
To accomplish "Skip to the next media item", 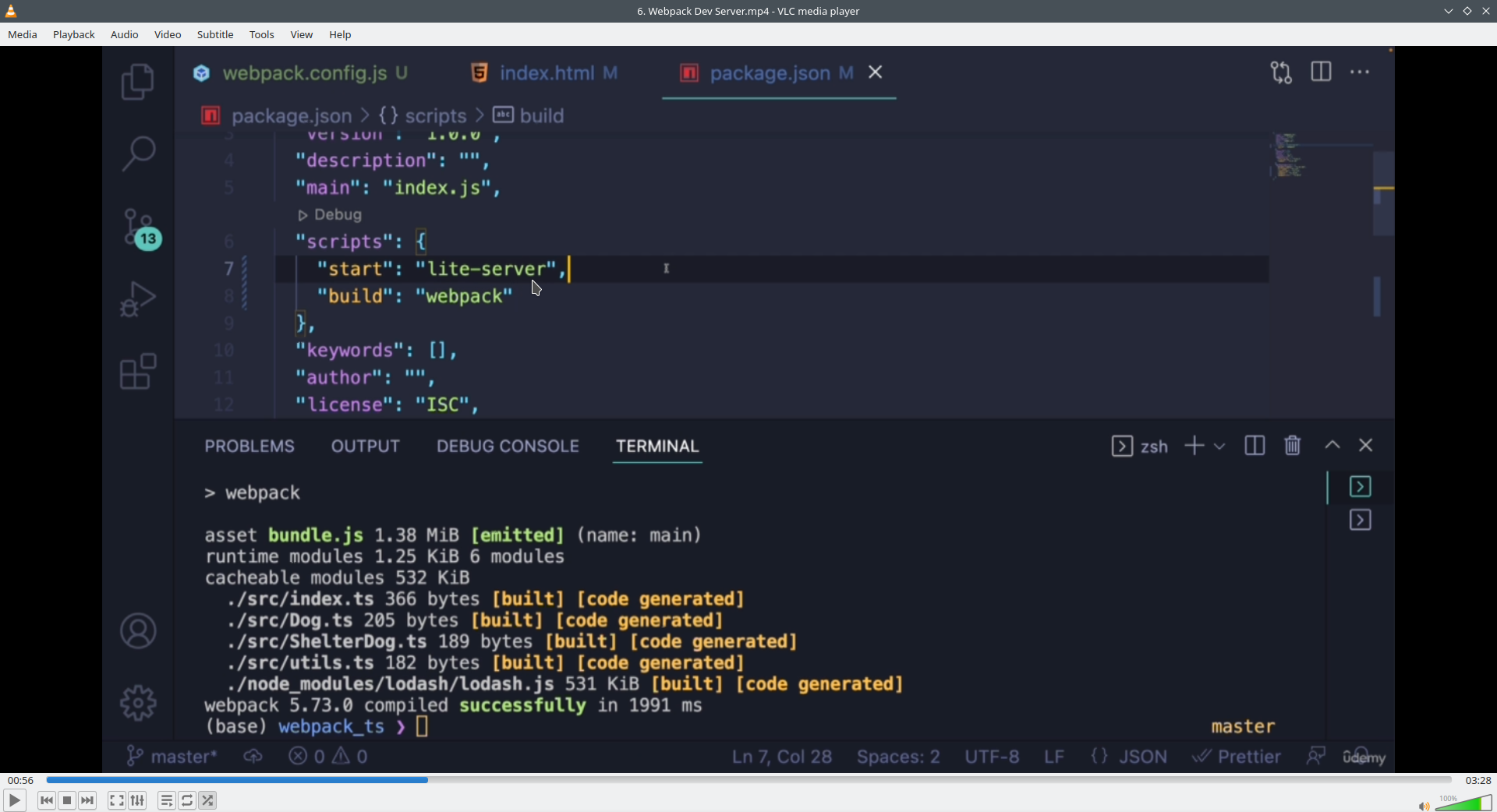I will (87, 800).
